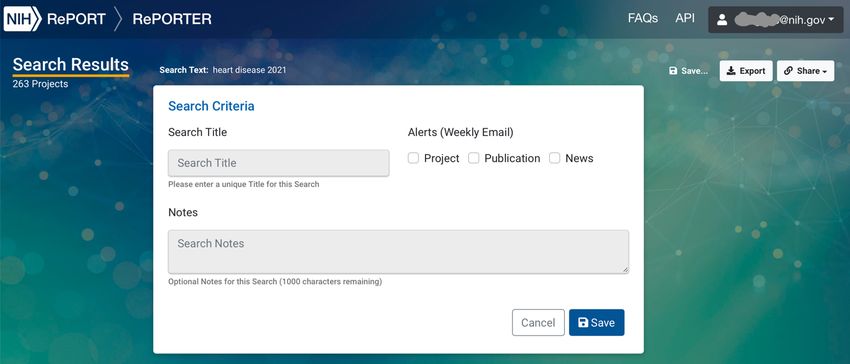Expand the Share dropdown caret
The image size is (850, 364).
[825, 71]
